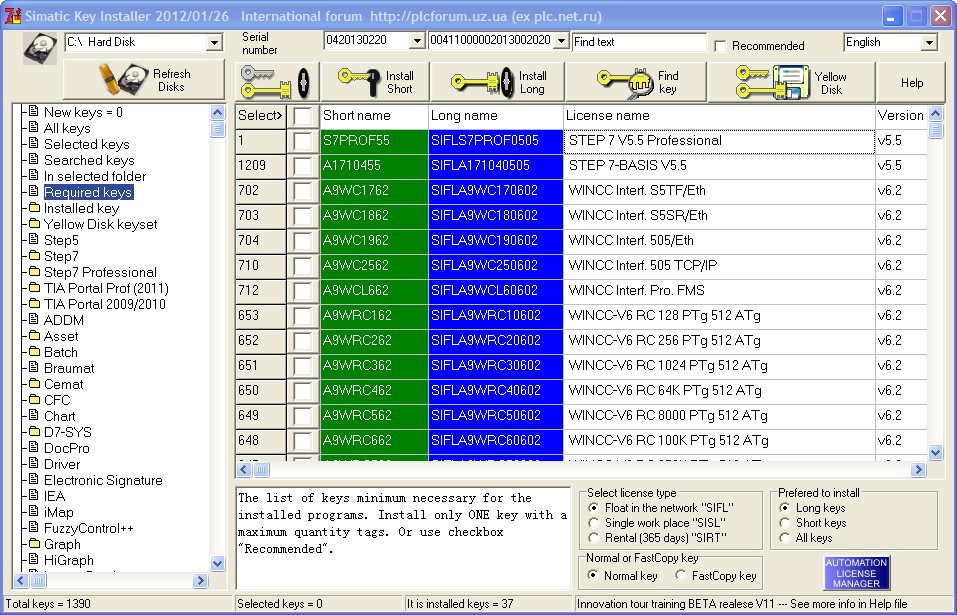Click the Refresh Disks button
The height and width of the screenshot is (615, 957).
(x=144, y=80)
